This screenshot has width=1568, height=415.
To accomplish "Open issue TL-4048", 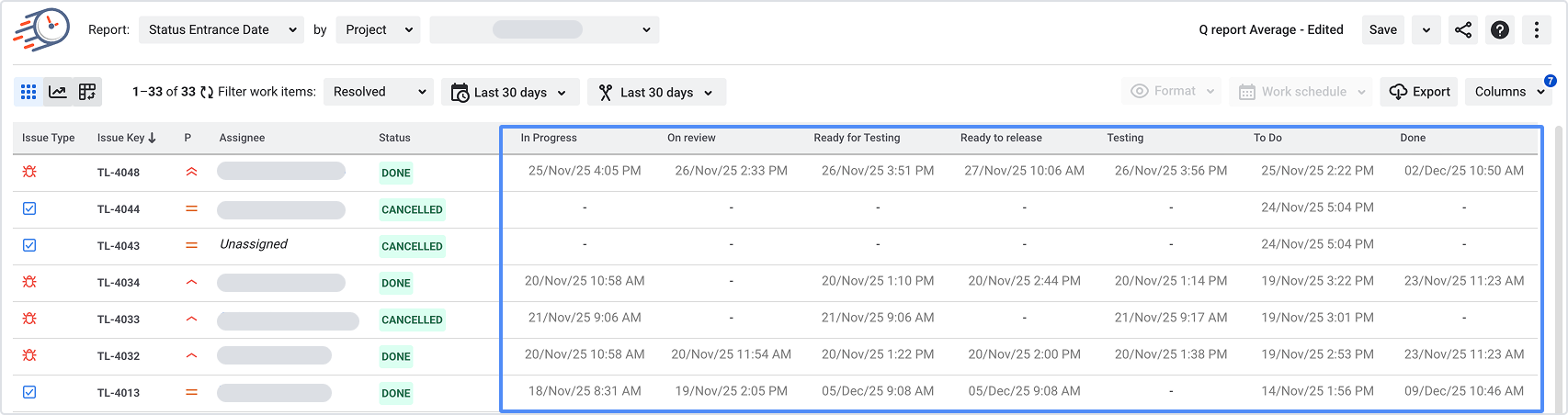I will pyautogui.click(x=119, y=173).
